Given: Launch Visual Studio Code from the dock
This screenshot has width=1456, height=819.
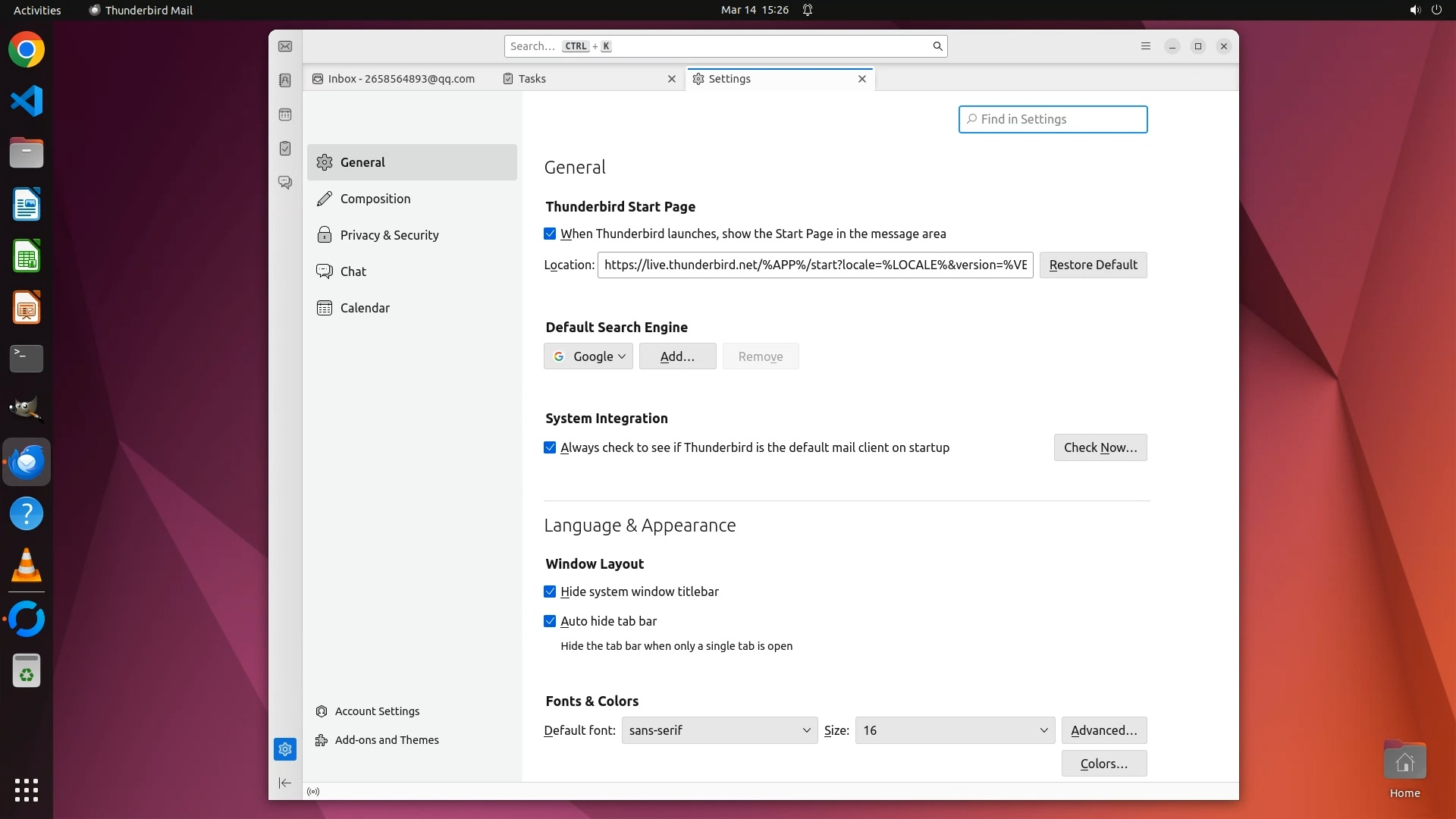Looking at the screenshot, I should pyautogui.click(x=27, y=101).
